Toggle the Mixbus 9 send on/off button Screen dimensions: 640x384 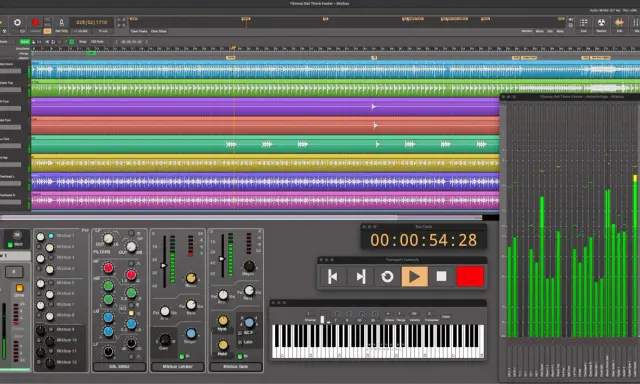(51, 329)
